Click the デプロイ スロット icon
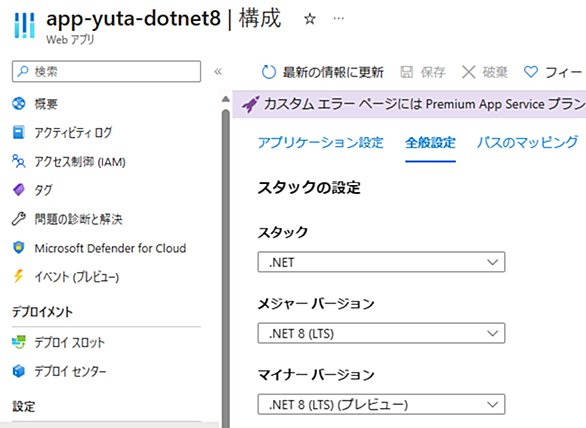Image resolution: width=586 pixels, height=428 pixels. pyautogui.click(x=19, y=342)
